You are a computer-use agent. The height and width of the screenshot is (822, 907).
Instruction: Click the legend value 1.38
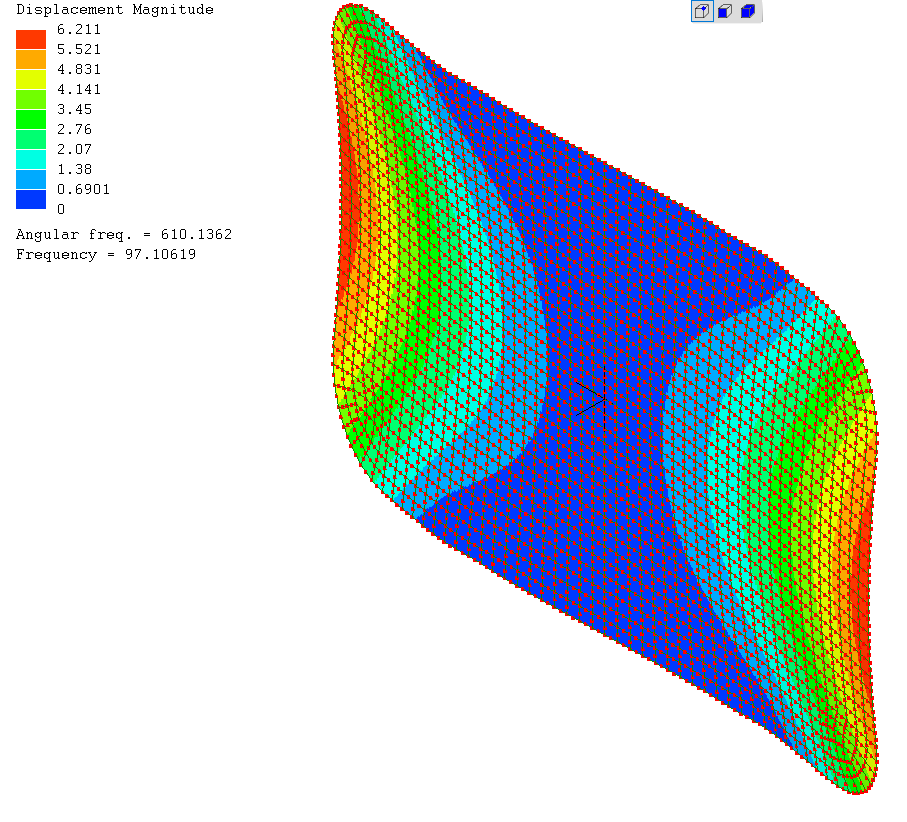click(75, 169)
